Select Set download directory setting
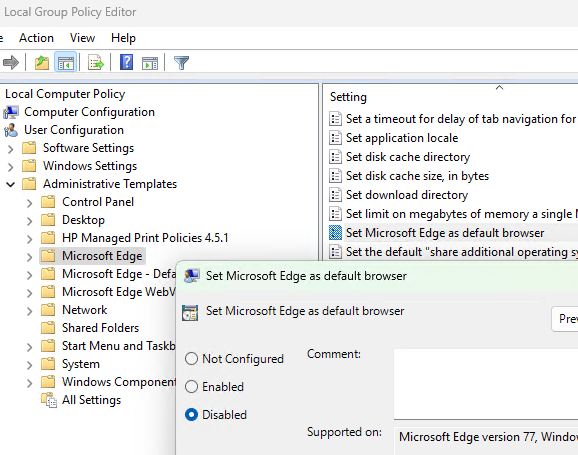The height and width of the screenshot is (455, 578). 407,195
